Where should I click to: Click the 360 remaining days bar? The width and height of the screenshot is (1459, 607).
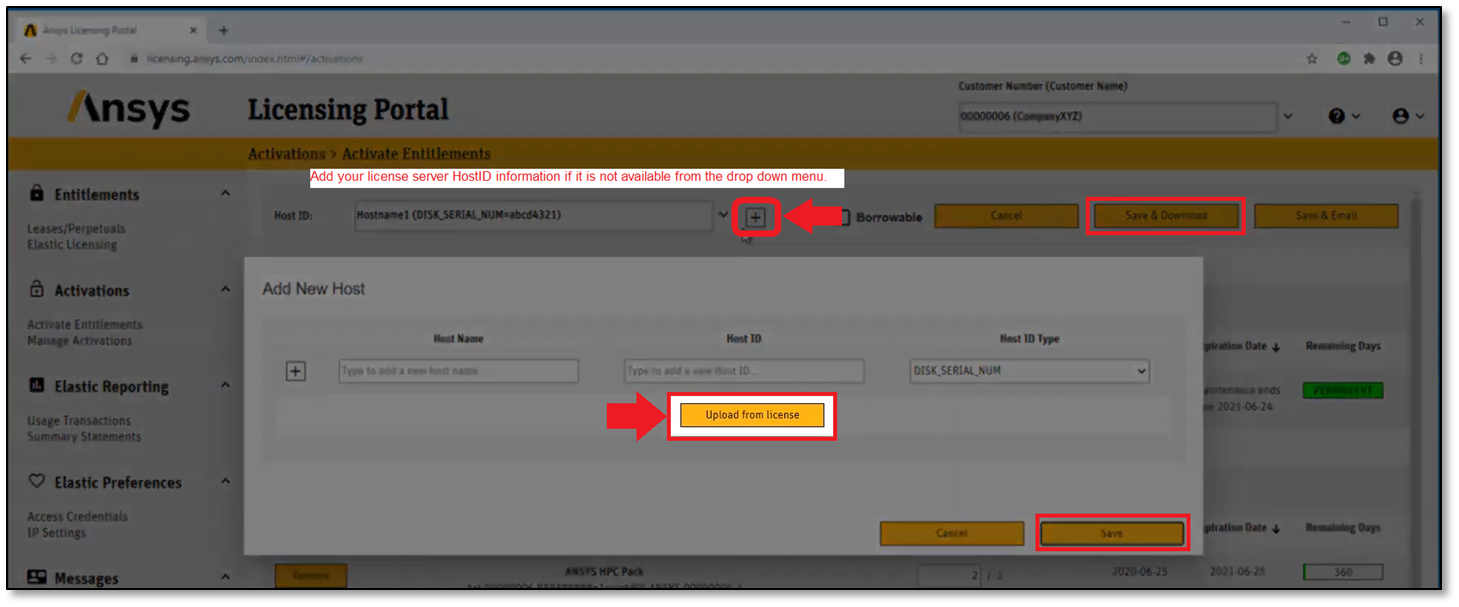1343,573
